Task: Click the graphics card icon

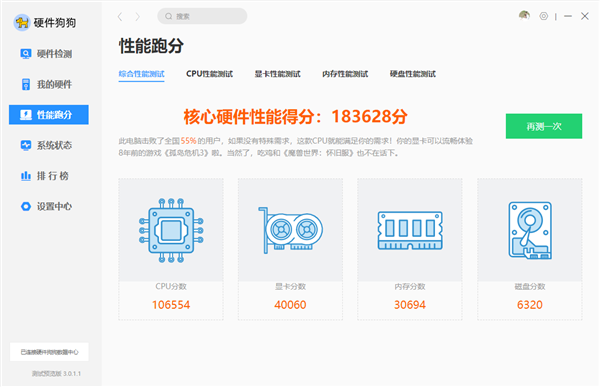Action: click(x=290, y=230)
